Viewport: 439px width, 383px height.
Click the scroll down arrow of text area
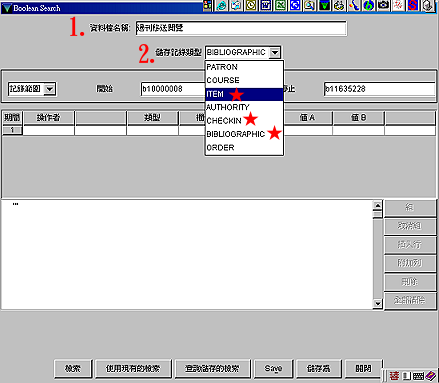click(x=377, y=303)
